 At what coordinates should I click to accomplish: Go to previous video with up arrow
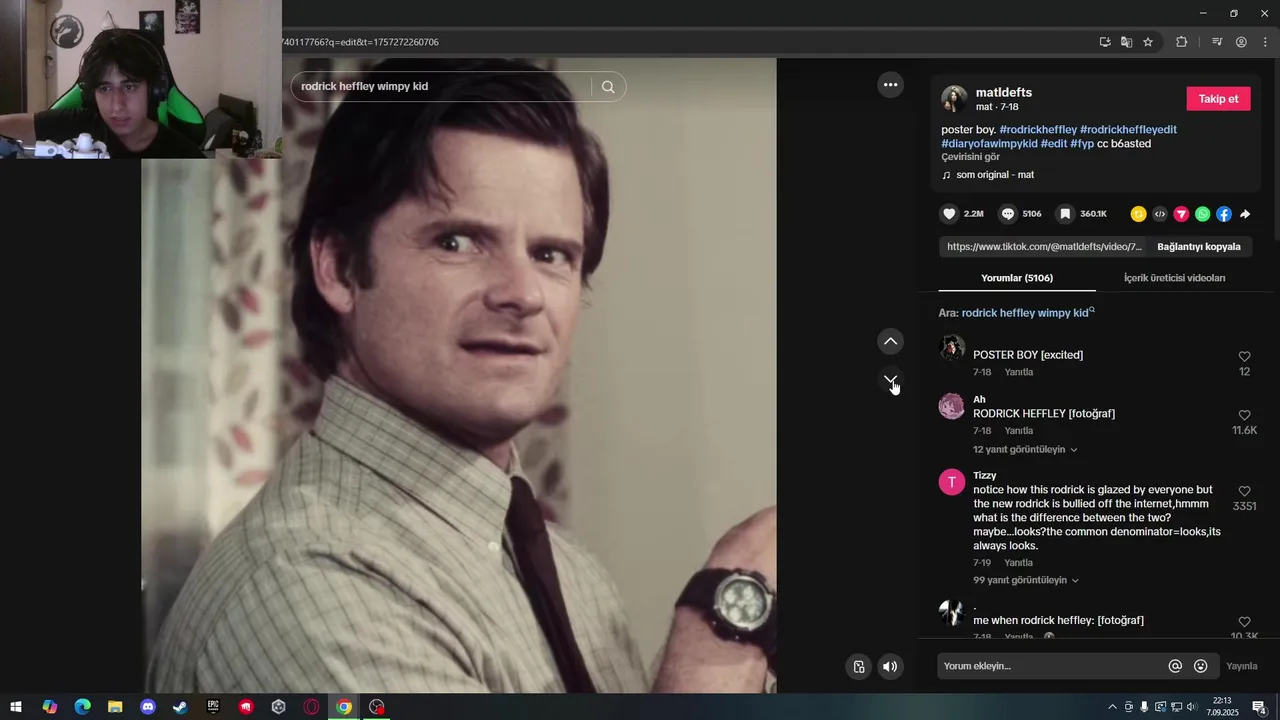[890, 342]
